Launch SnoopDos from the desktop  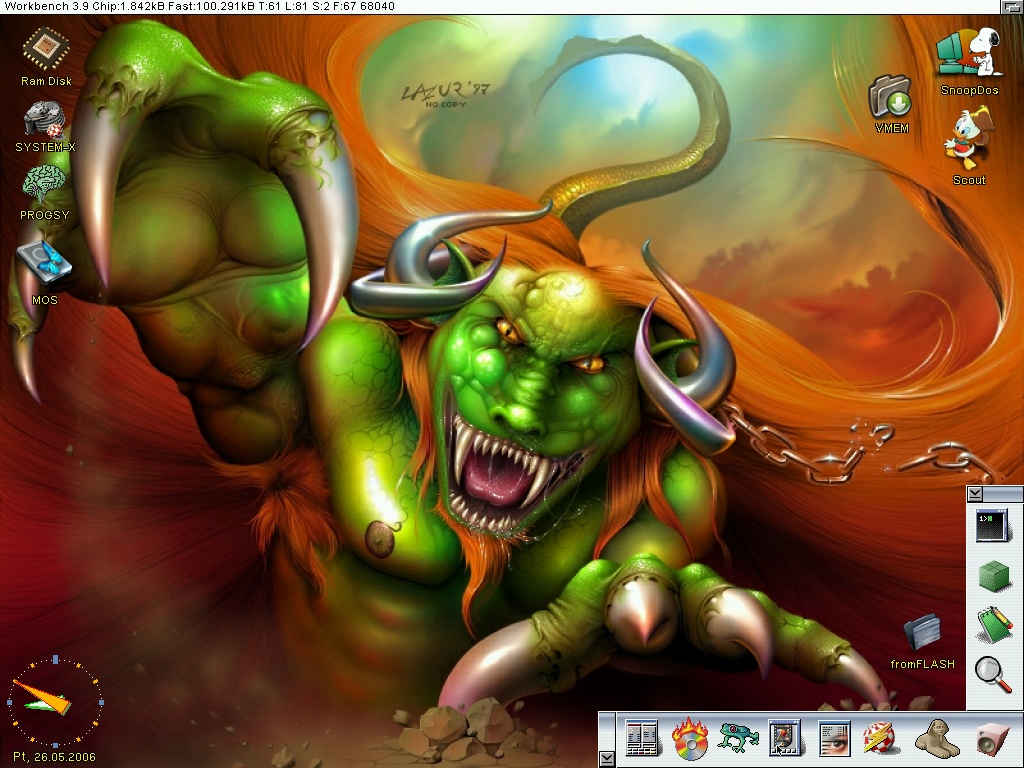click(x=969, y=54)
